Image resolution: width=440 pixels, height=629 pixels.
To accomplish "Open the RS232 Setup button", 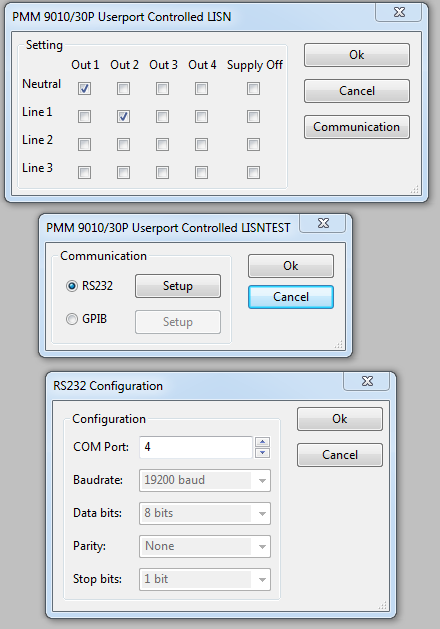I will (x=178, y=286).
